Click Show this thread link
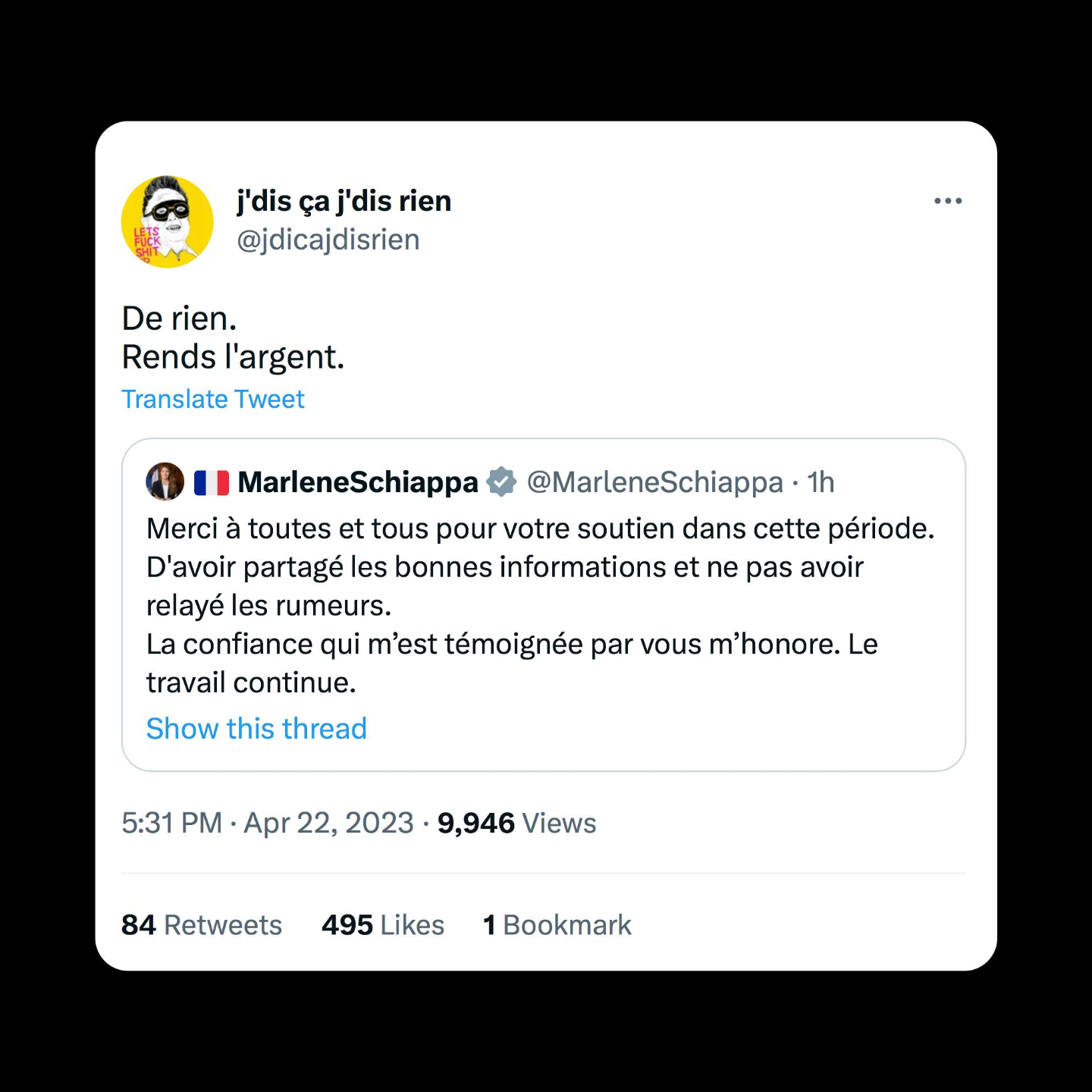This screenshot has height=1092, width=1092. pyautogui.click(x=256, y=729)
